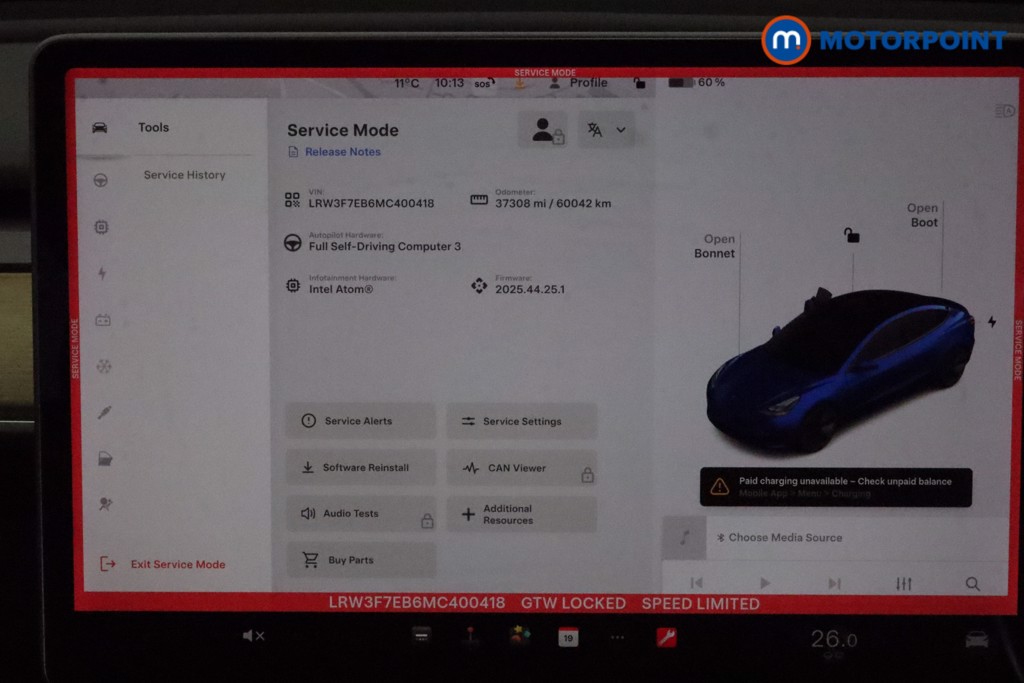
Task: Open the airbag safety icon in sidebar
Action: [104, 504]
